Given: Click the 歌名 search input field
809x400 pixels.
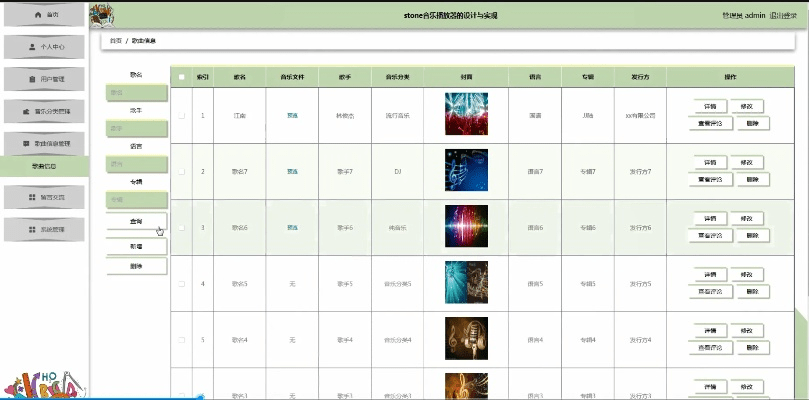Looking at the screenshot, I should tap(136, 93).
